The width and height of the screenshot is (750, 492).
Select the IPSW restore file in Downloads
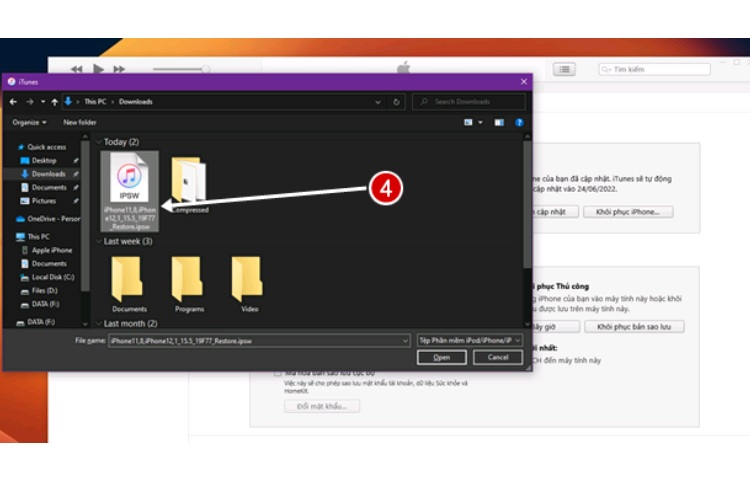pyautogui.click(x=130, y=191)
